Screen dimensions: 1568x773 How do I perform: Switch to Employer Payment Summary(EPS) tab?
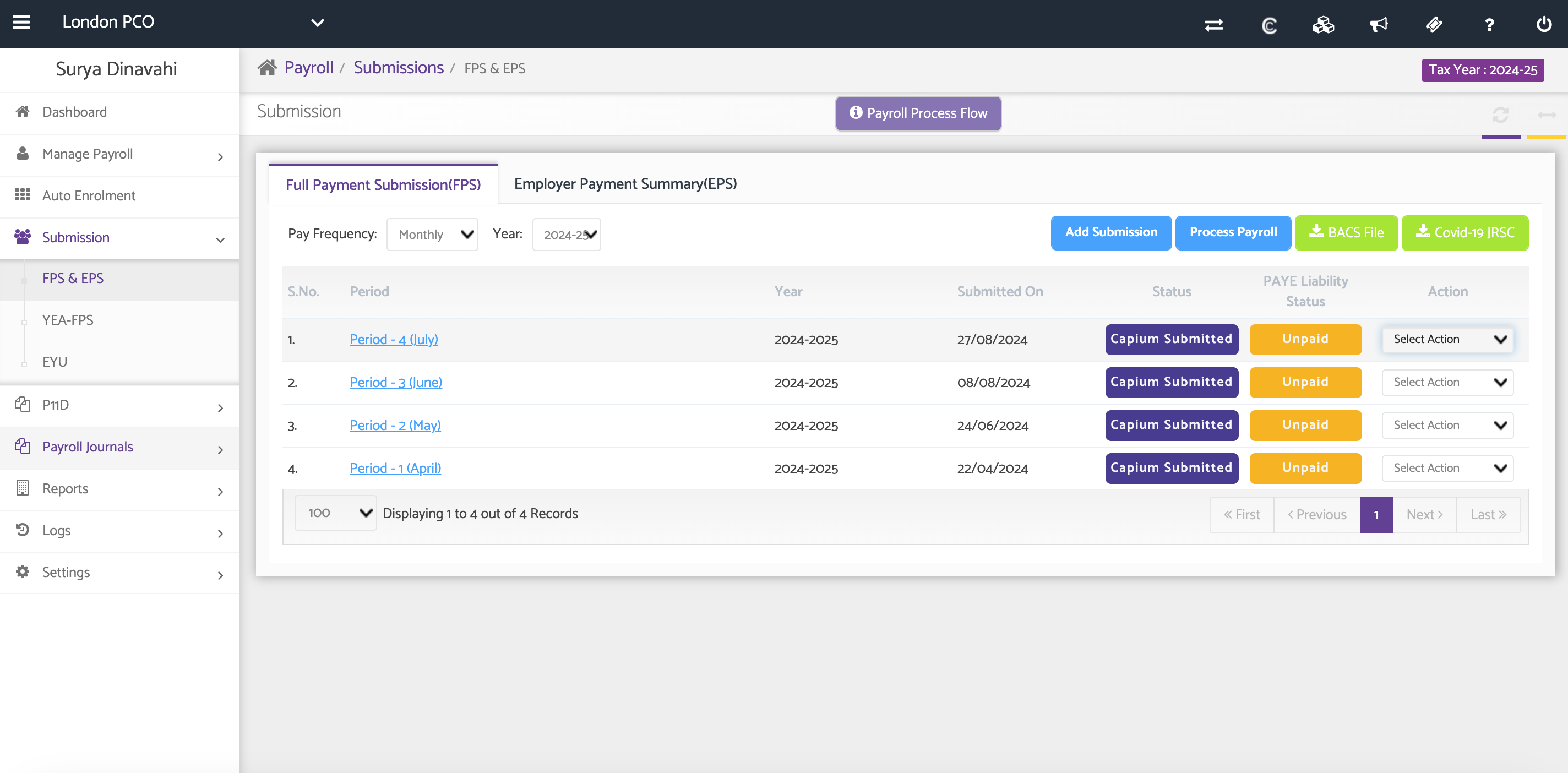(x=625, y=184)
